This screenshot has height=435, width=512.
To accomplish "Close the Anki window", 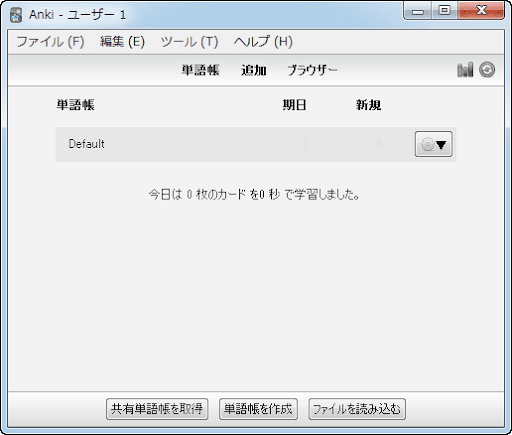I will pyautogui.click(x=481, y=11).
